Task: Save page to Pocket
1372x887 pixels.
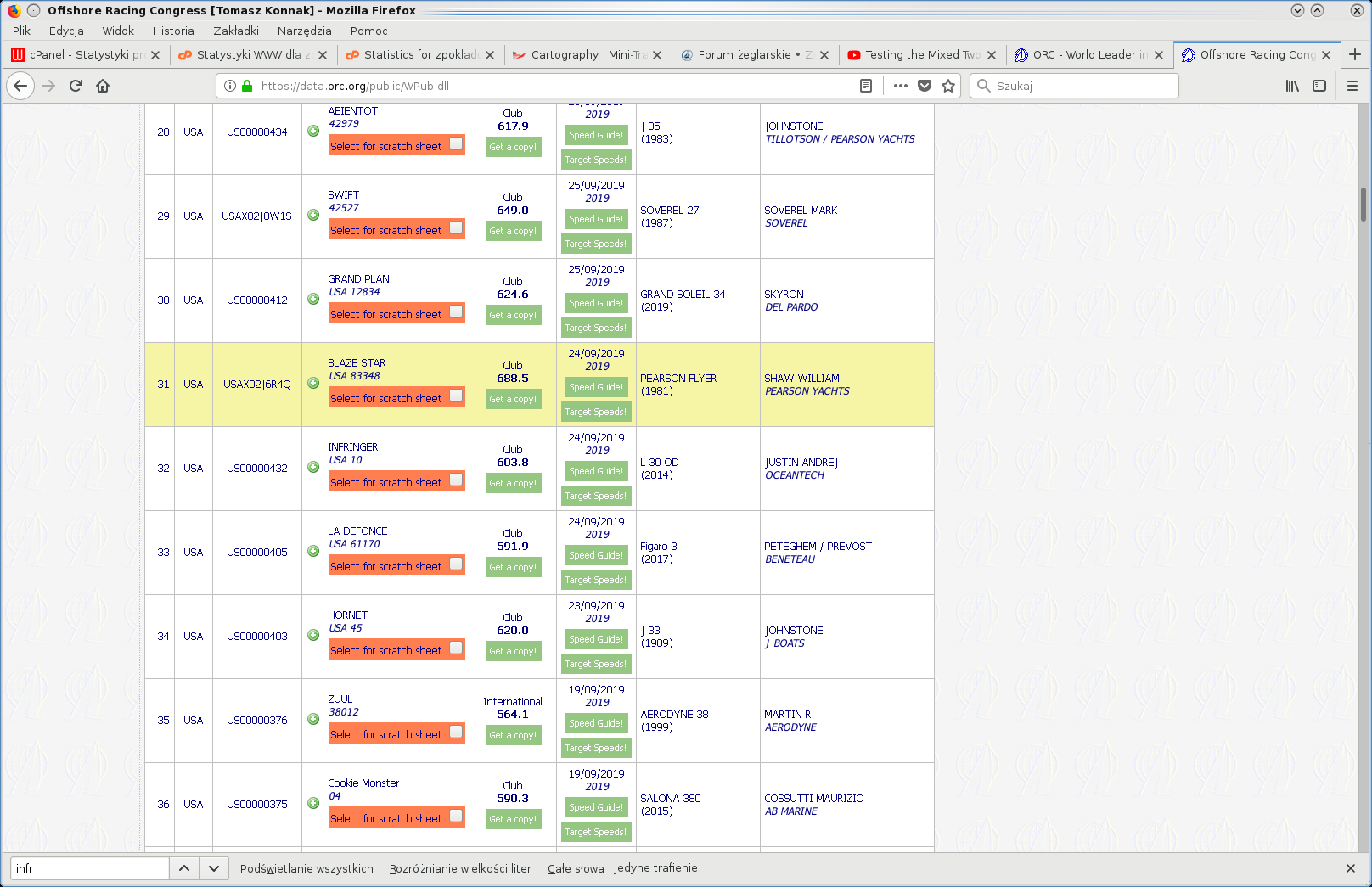Action: coord(925,86)
